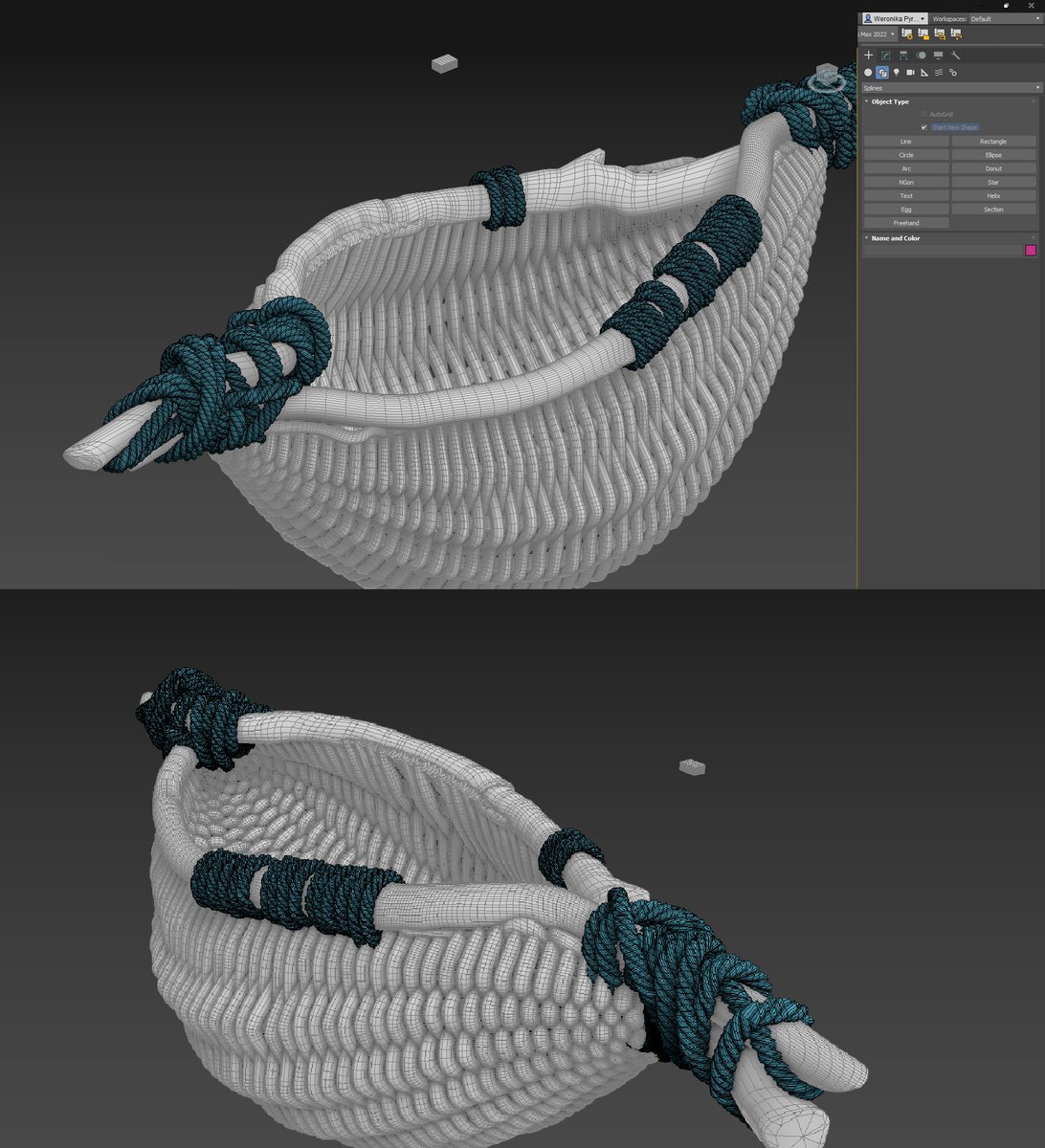Viewport: 1045px width, 1148px height.
Task: Open the Weronika Pyr... user account dropdown
Action: tap(894, 18)
